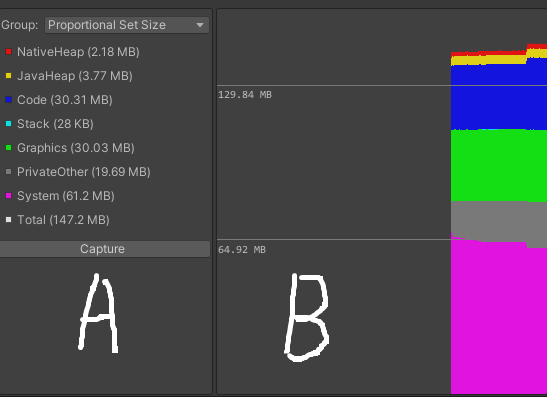
Task: Open the Proportional Set Size group dropdown
Action: [127, 25]
